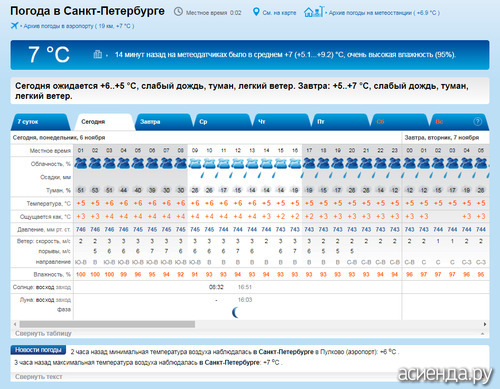Click humidity value 99 at hour 04 today
Image resolution: width=500 pixels, height=389 pixels.
tap(123, 274)
